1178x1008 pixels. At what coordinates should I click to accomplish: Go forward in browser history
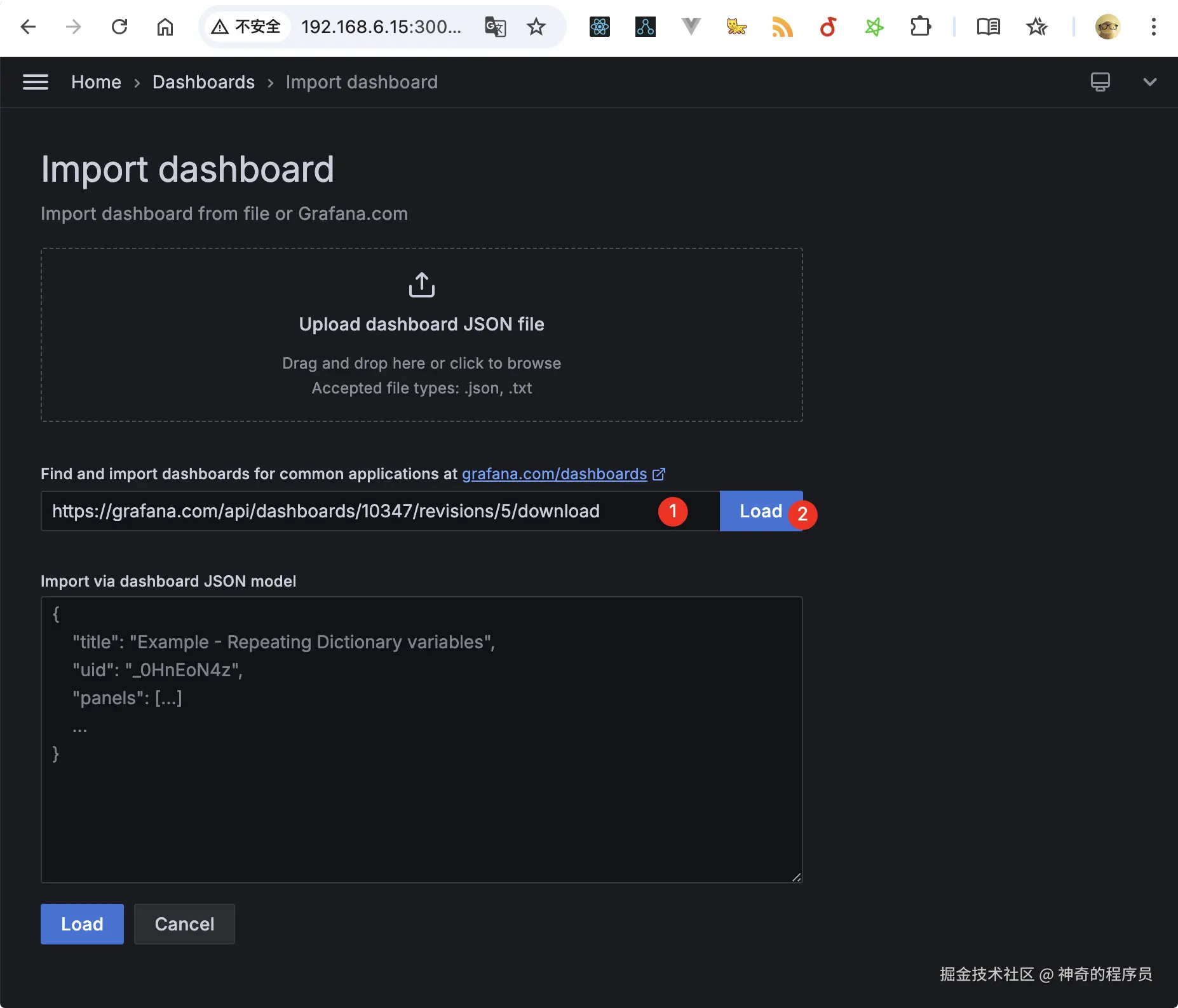point(74,27)
